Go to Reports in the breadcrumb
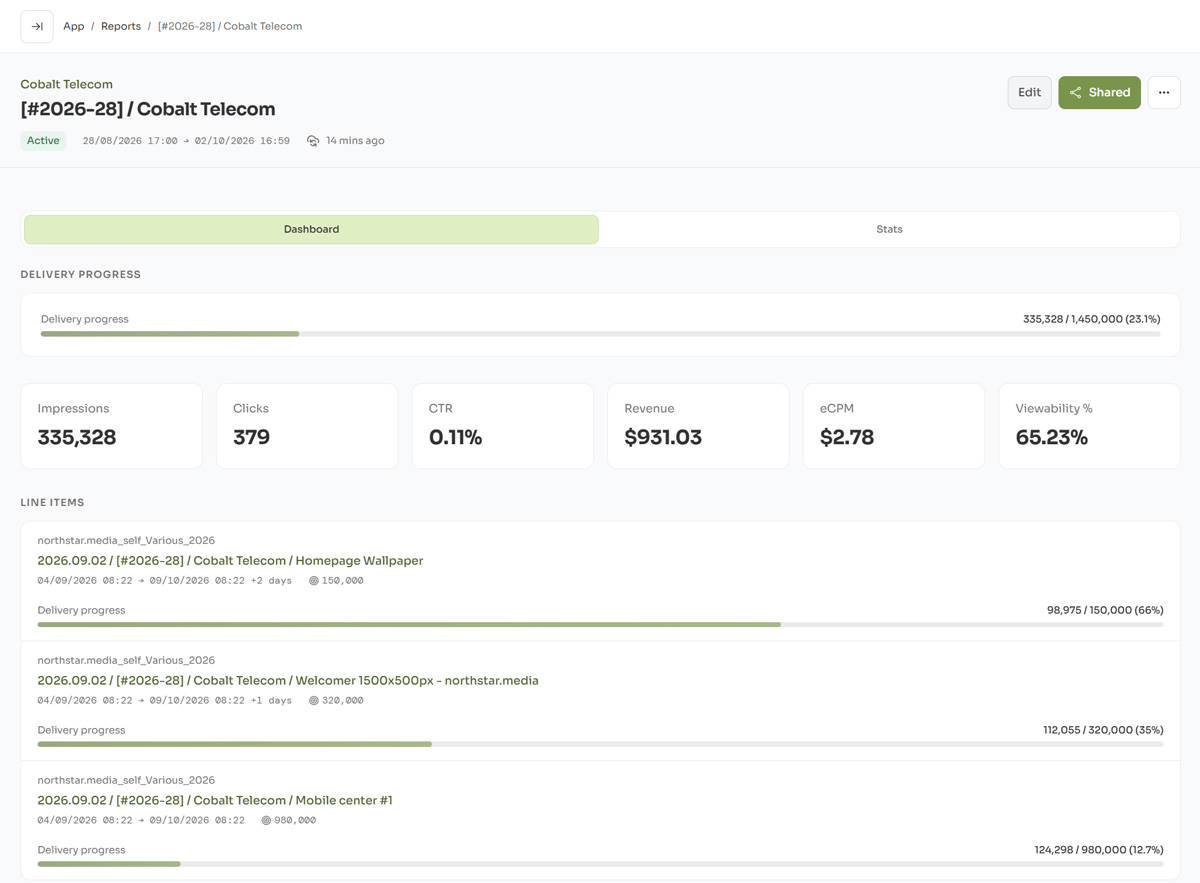Image resolution: width=1200 pixels, height=883 pixels. point(121,26)
